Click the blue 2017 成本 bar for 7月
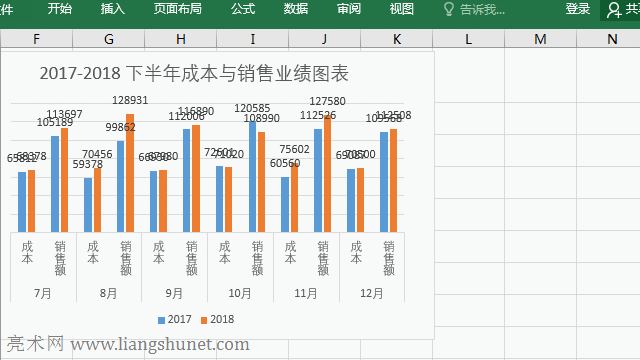The image size is (640, 360). pyautogui.click(x=22, y=202)
